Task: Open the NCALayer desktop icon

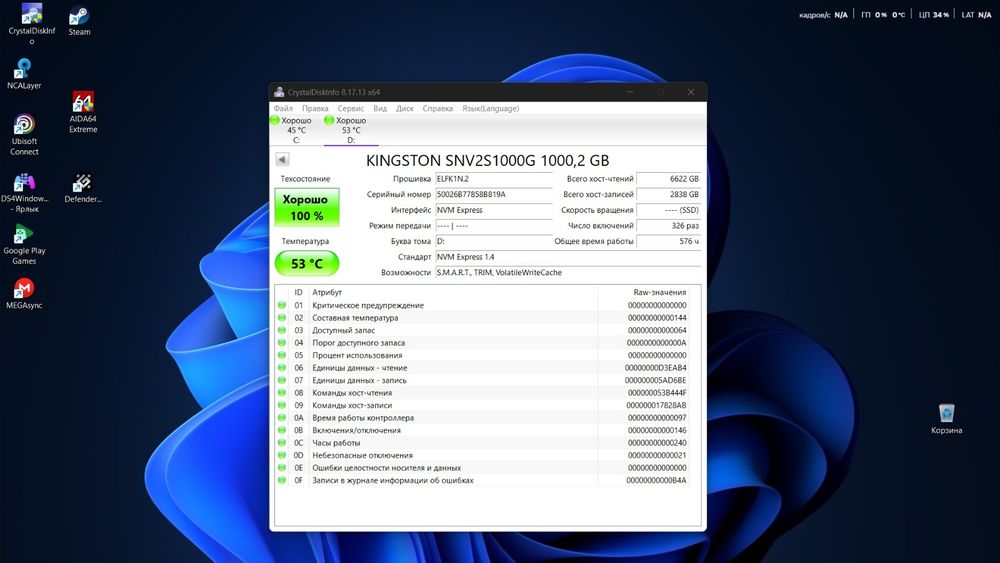Action: click(x=24, y=73)
